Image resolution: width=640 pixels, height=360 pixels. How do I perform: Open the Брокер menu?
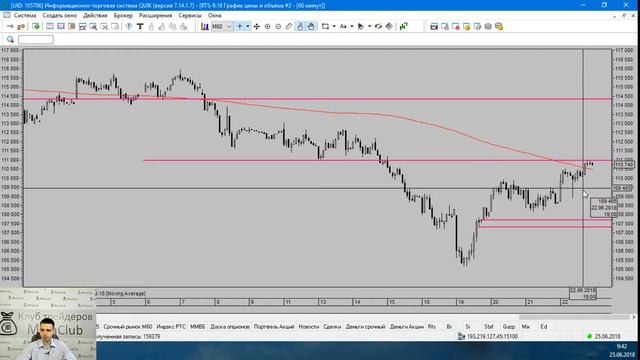coord(123,15)
